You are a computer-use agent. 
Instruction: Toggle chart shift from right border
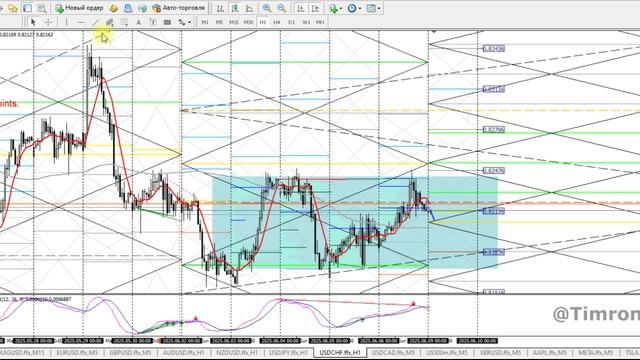[x=315, y=8]
